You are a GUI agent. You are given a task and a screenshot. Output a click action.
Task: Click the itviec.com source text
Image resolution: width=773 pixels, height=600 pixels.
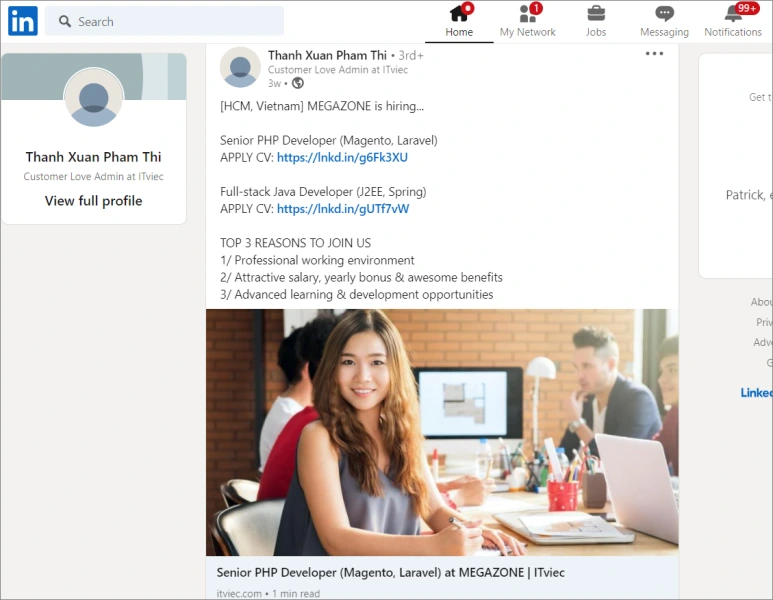(239, 594)
